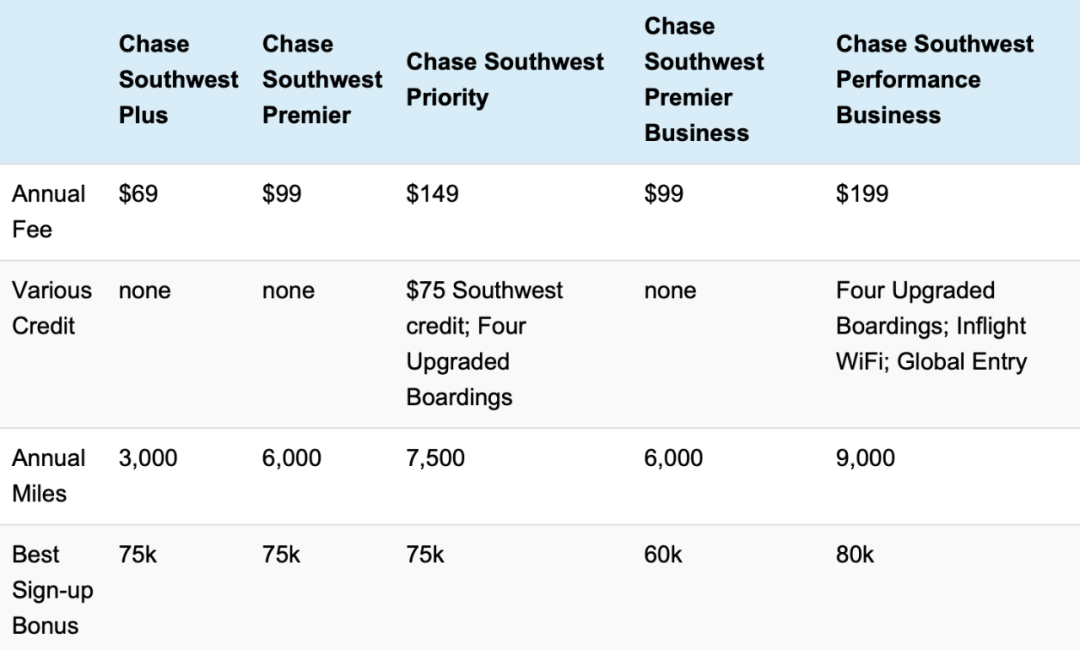1080x650 pixels.
Task: Click the $69 annual fee cell
Action: click(x=138, y=193)
